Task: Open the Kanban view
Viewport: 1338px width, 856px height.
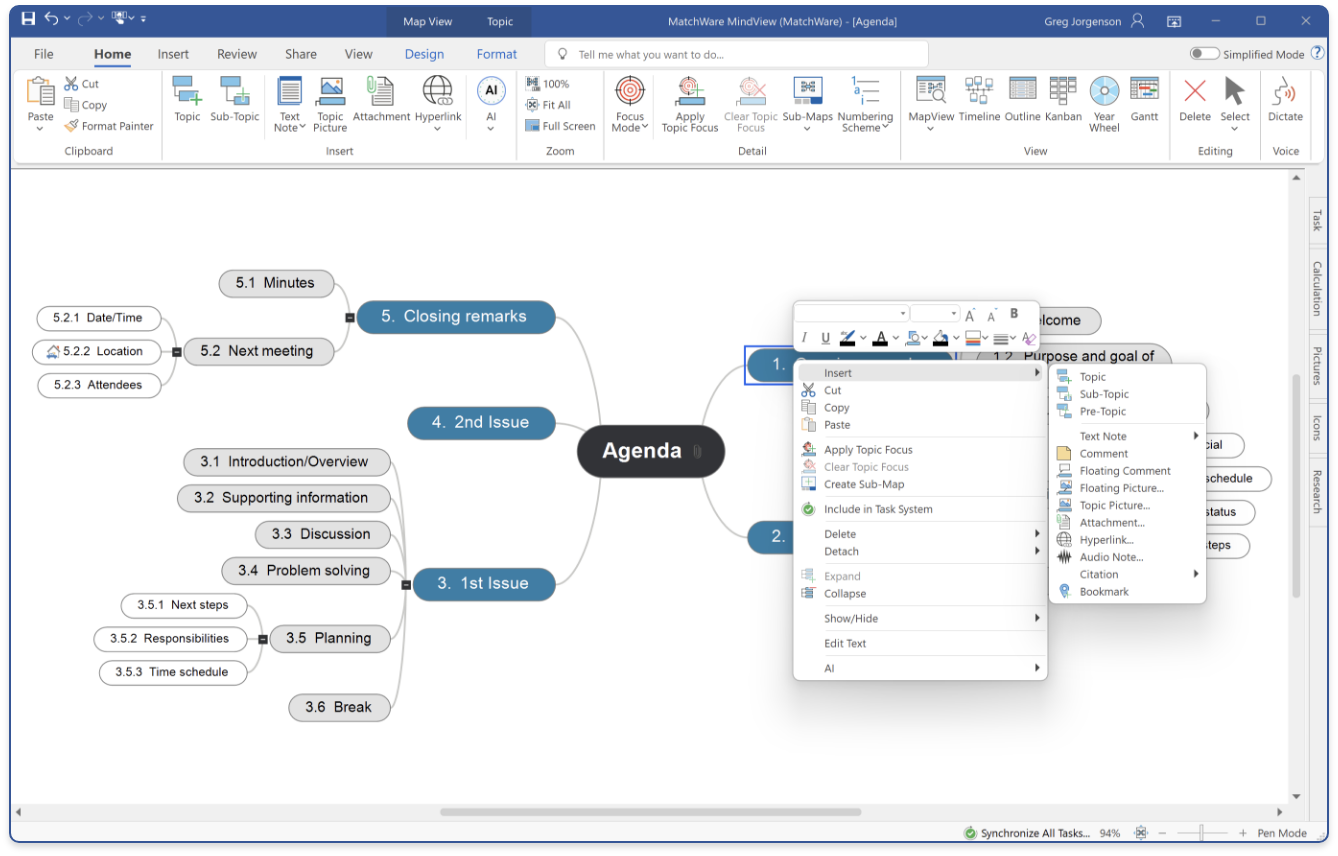Action: (1063, 99)
